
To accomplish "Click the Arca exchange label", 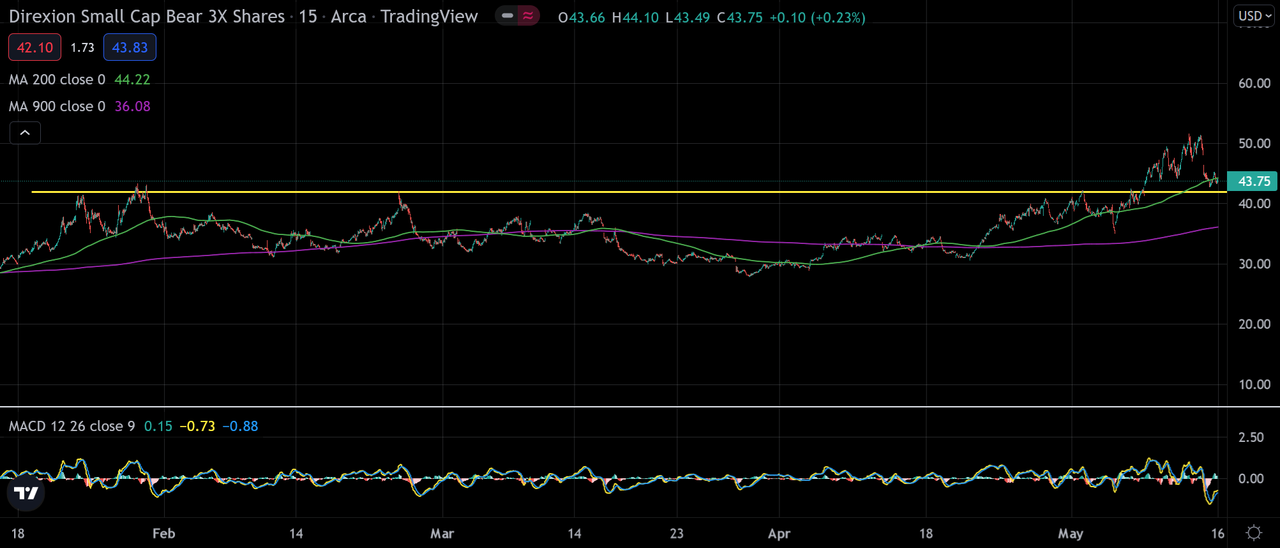I will [x=348, y=17].
